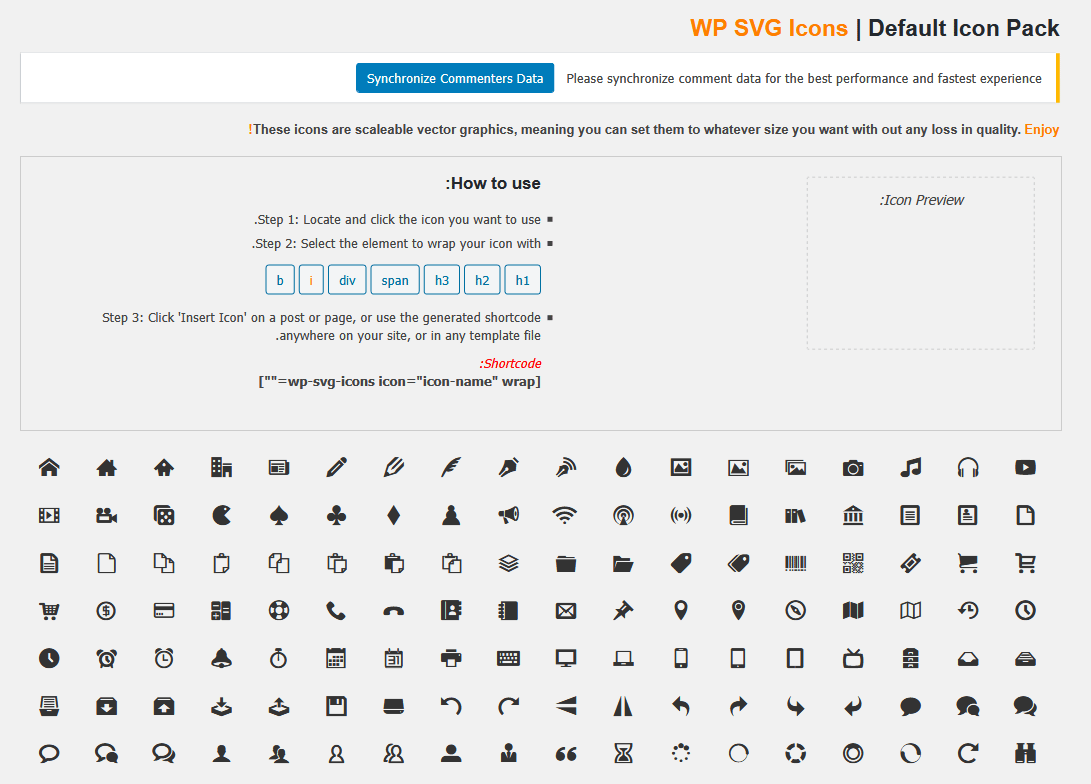Choose the div wrap element button
The image size is (1091, 784).
click(347, 280)
